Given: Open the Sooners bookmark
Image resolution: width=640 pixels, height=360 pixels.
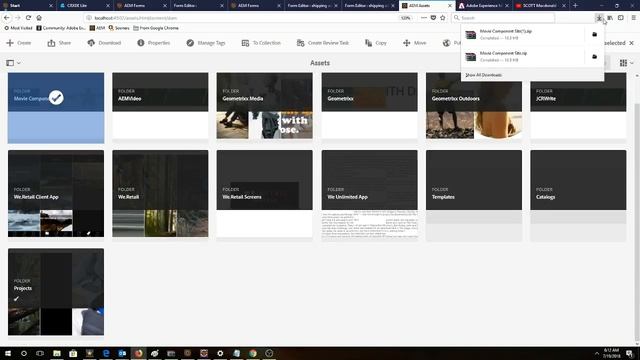Looking at the screenshot, I should pos(119,28).
